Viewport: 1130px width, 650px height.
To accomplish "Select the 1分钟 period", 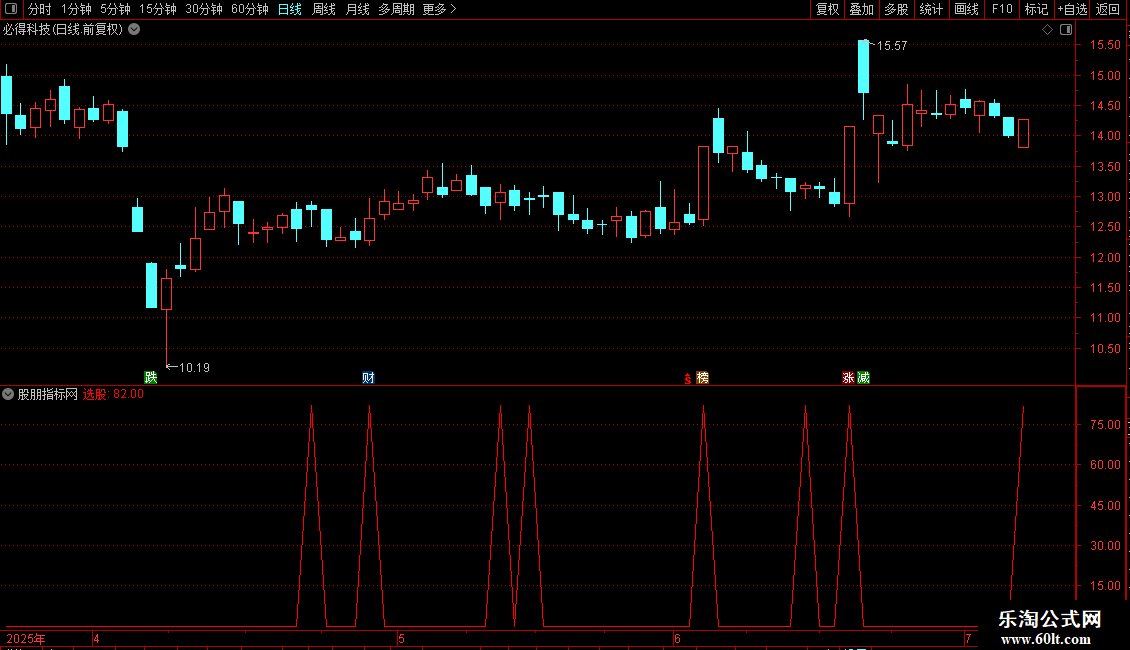I will (76, 9).
